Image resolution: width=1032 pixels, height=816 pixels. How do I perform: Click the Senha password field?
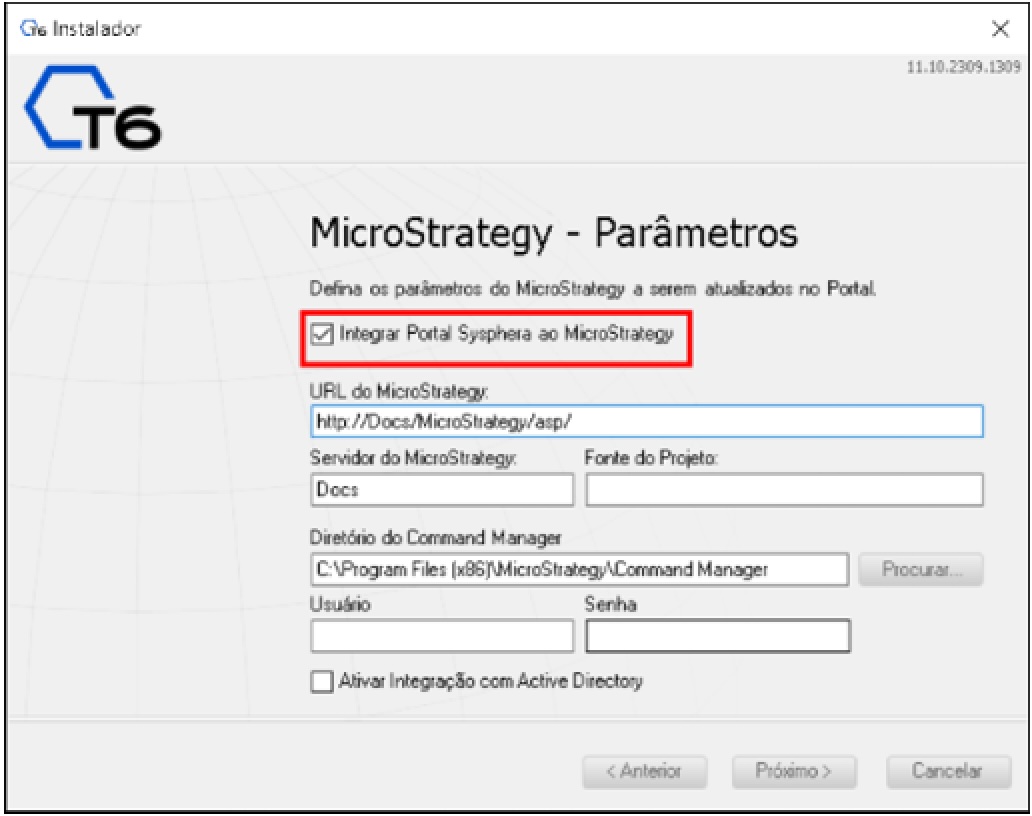tap(718, 636)
